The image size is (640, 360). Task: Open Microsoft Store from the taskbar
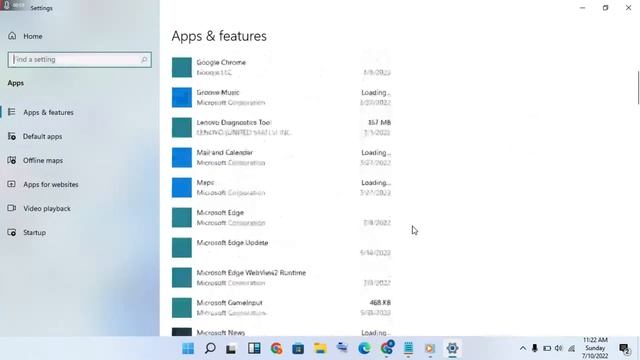pos(298,349)
